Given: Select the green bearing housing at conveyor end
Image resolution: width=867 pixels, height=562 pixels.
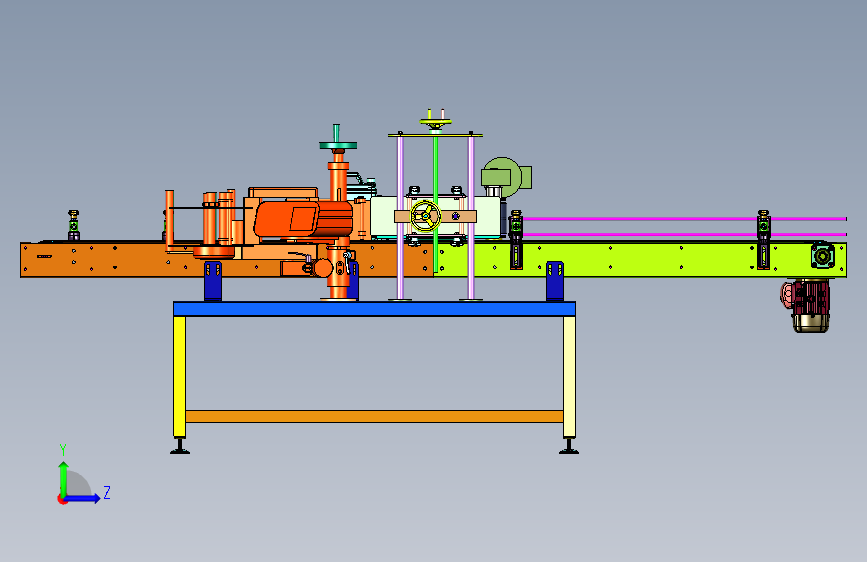Looking at the screenshot, I should [x=822, y=255].
